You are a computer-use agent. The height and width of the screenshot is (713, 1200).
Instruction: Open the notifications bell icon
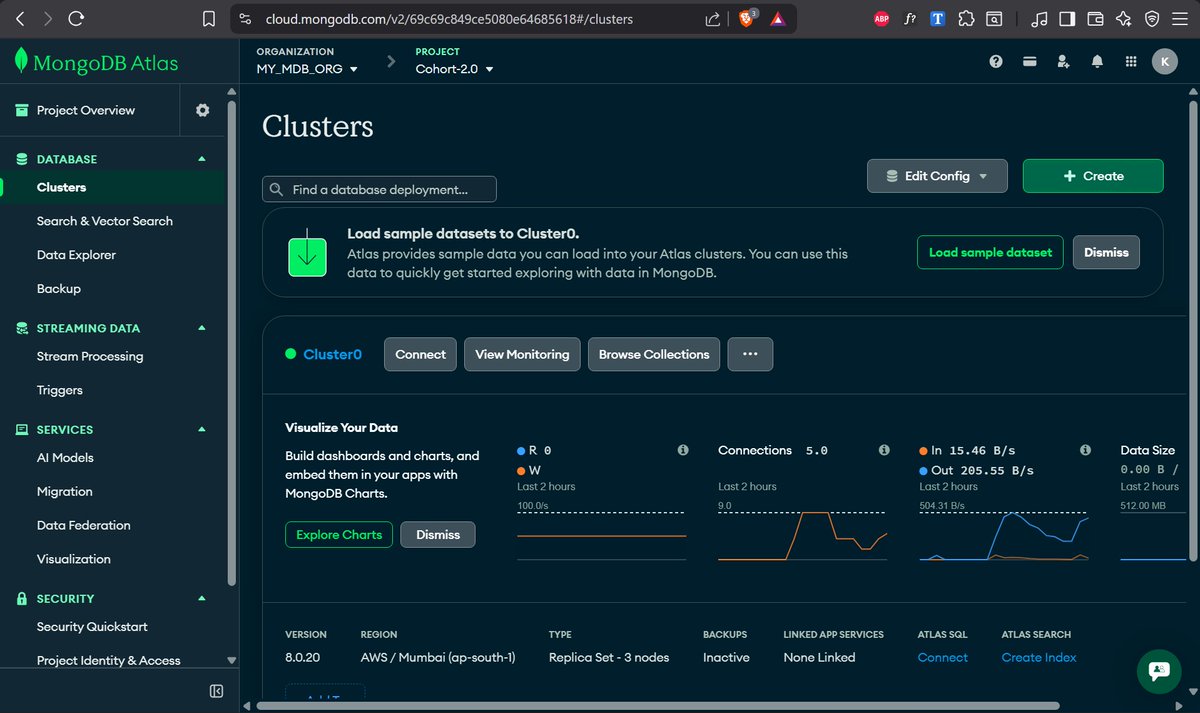click(x=1097, y=61)
